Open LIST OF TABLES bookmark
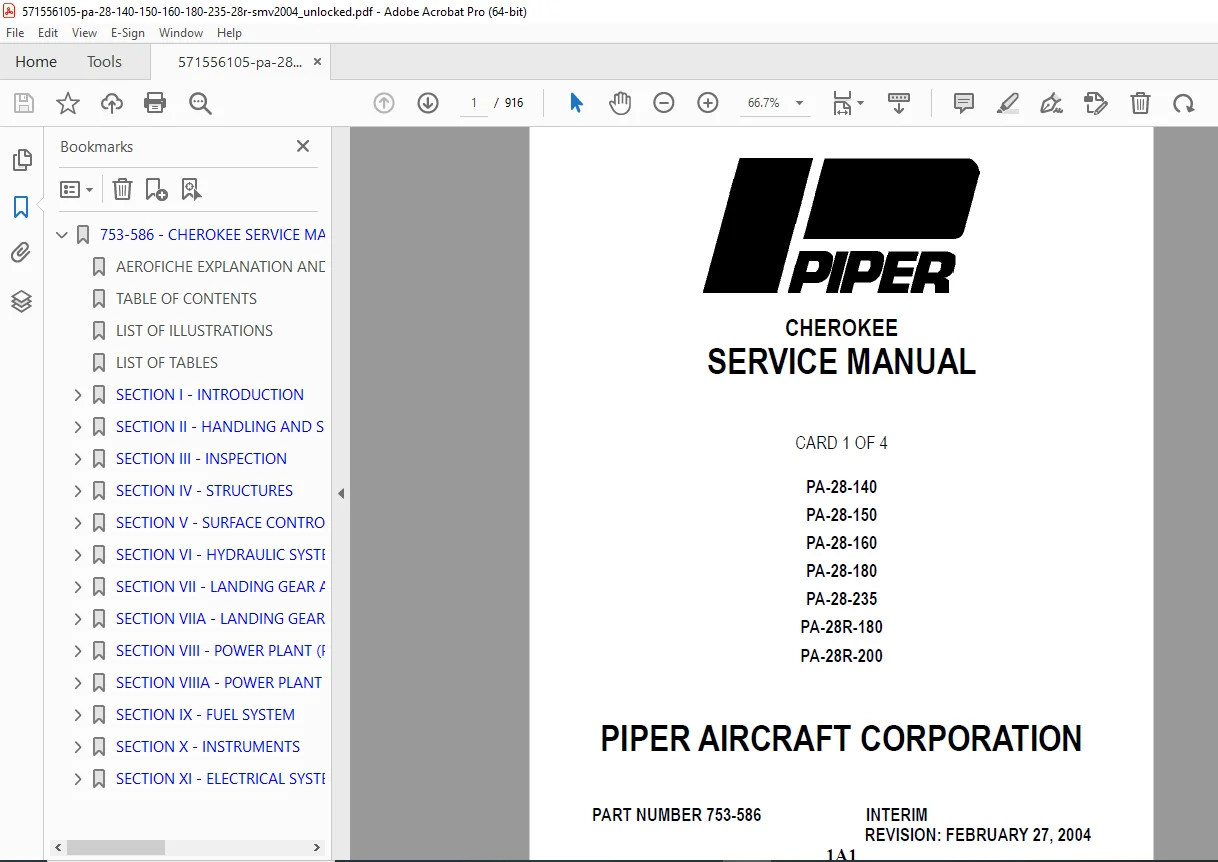 coord(167,363)
